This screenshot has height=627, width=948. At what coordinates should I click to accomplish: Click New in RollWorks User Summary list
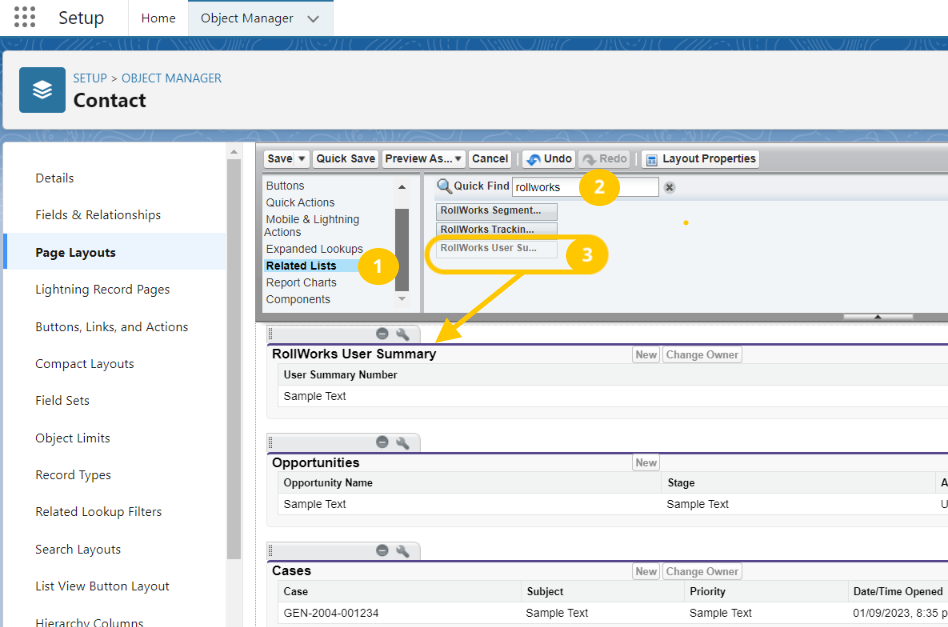point(646,355)
